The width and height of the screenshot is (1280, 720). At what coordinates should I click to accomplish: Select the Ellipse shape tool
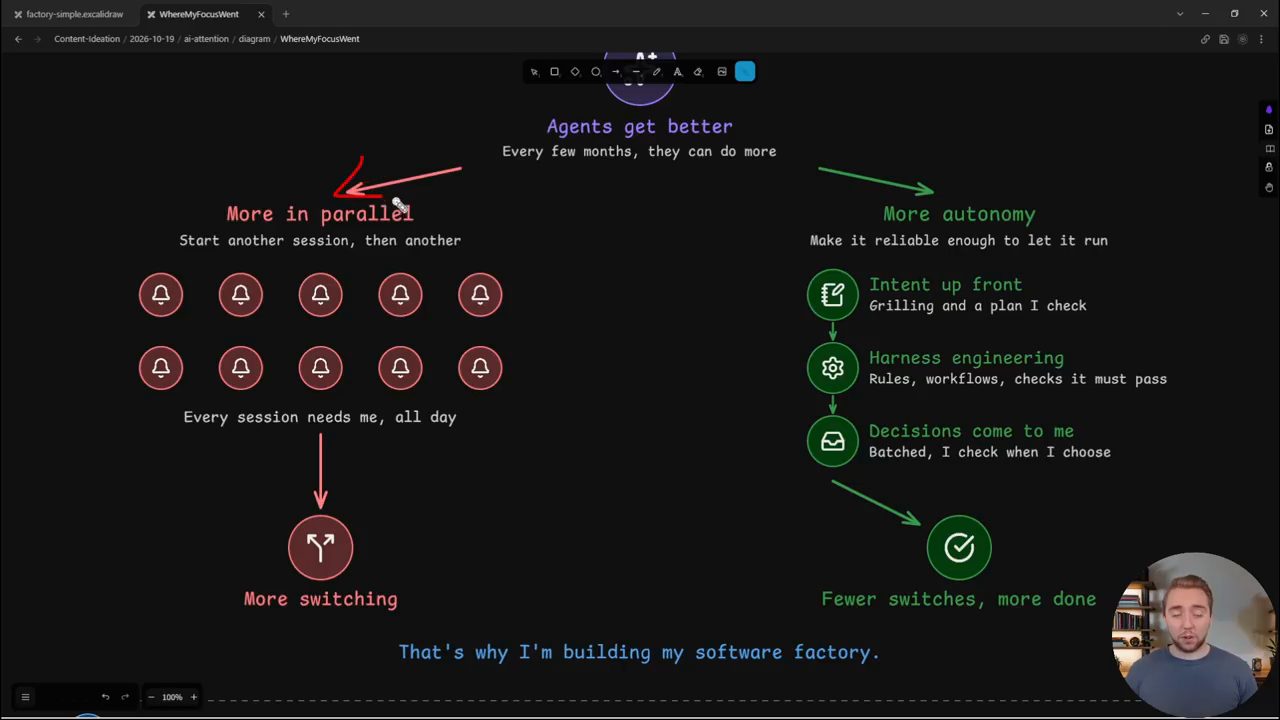596,72
